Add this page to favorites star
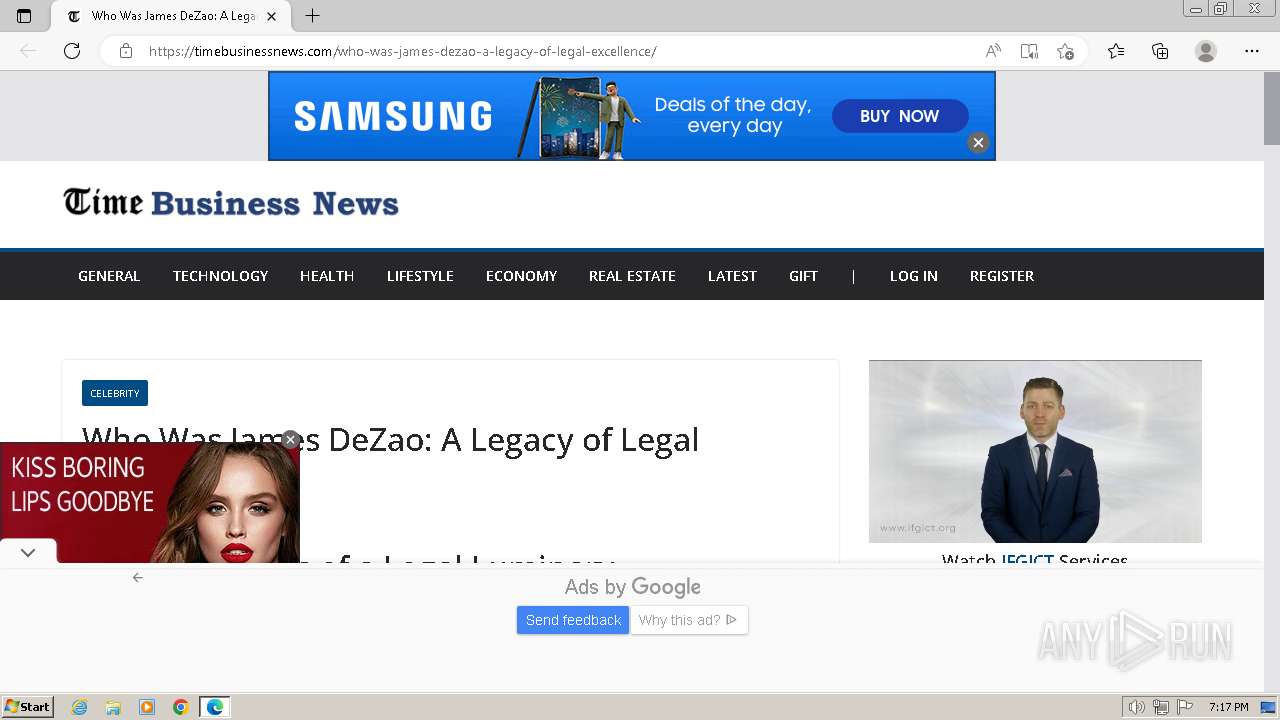1280x720 pixels. (x=1065, y=51)
